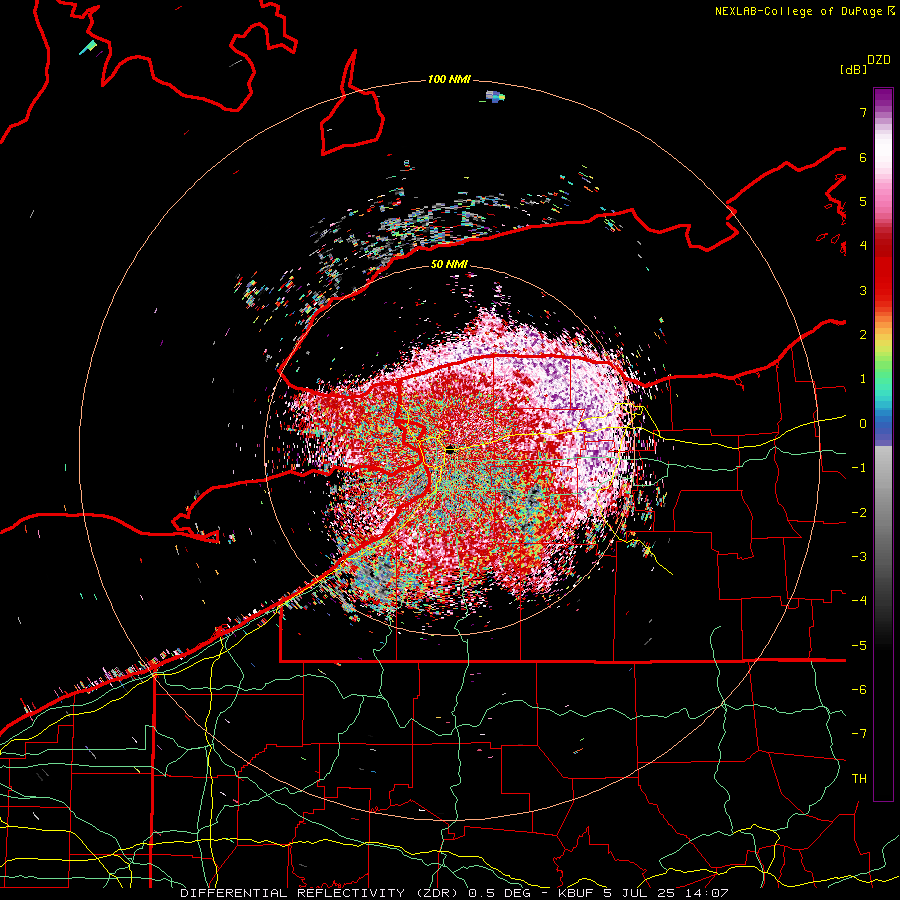
Task: Select the -5 value on the color scale
Action: pyautogui.click(x=859, y=646)
